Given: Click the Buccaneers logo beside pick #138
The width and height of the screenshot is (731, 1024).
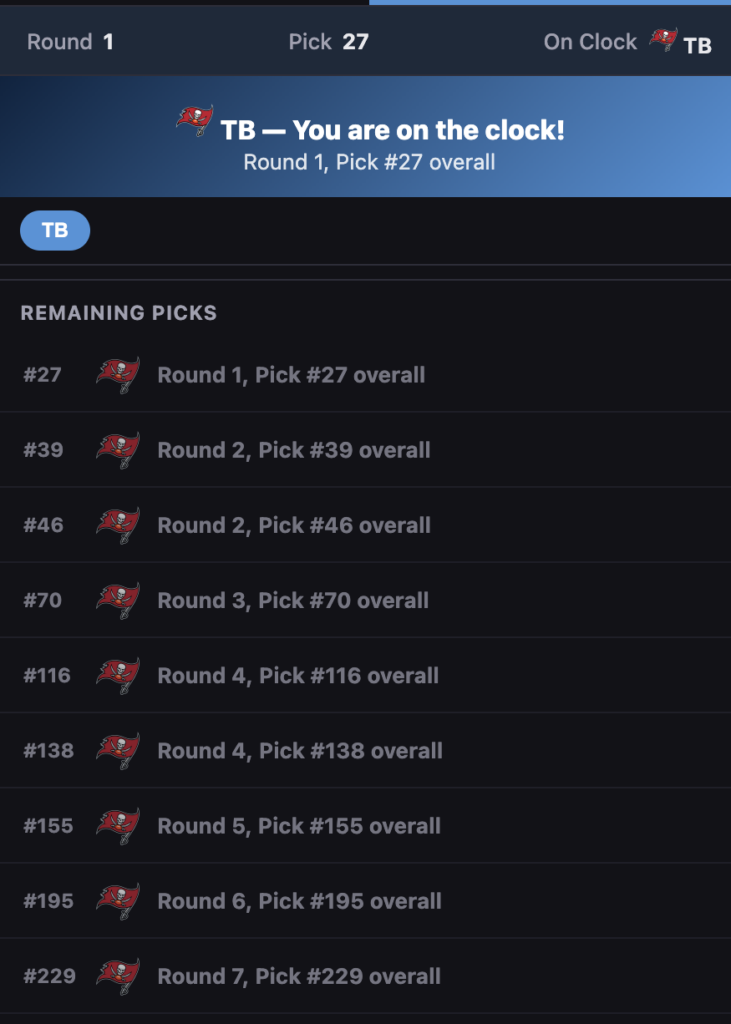Looking at the screenshot, I should (x=118, y=750).
